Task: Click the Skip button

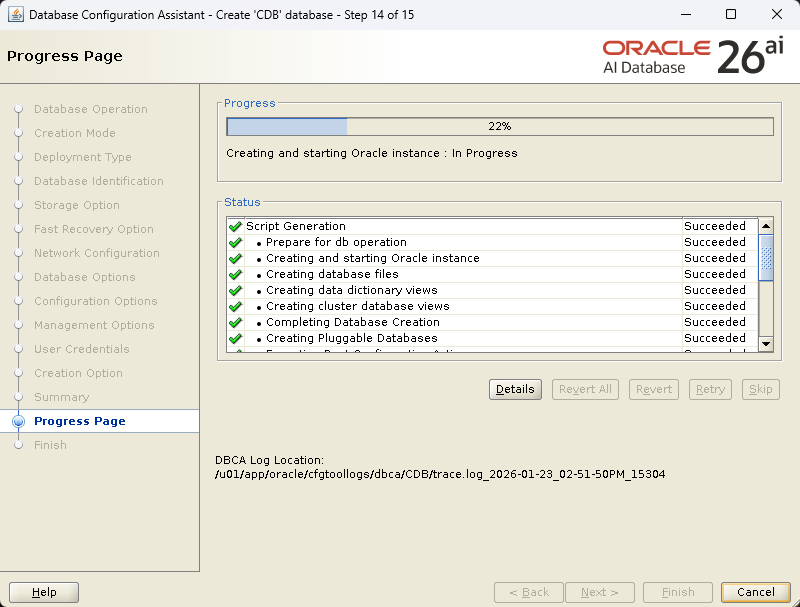Action: (x=761, y=389)
